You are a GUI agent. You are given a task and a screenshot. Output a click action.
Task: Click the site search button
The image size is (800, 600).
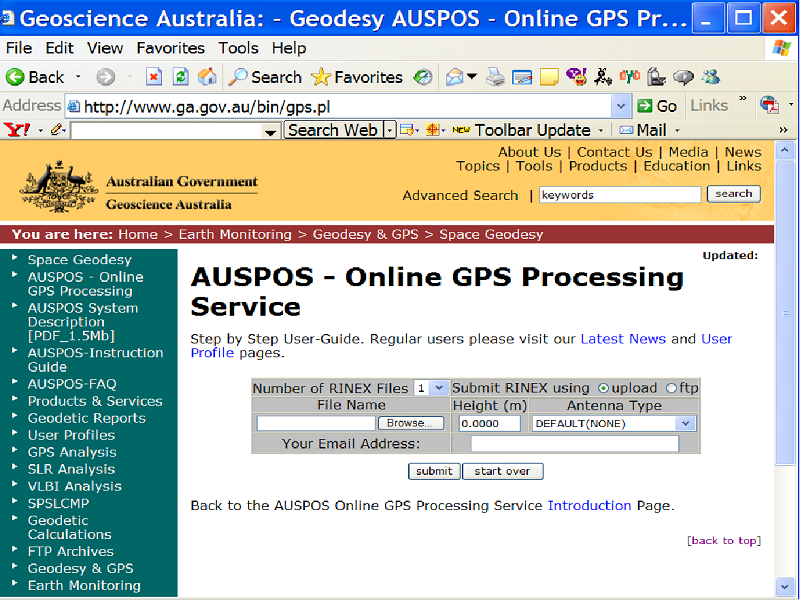point(734,194)
